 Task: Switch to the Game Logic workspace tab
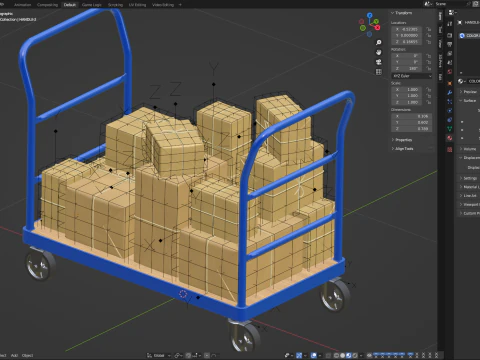point(92,5)
